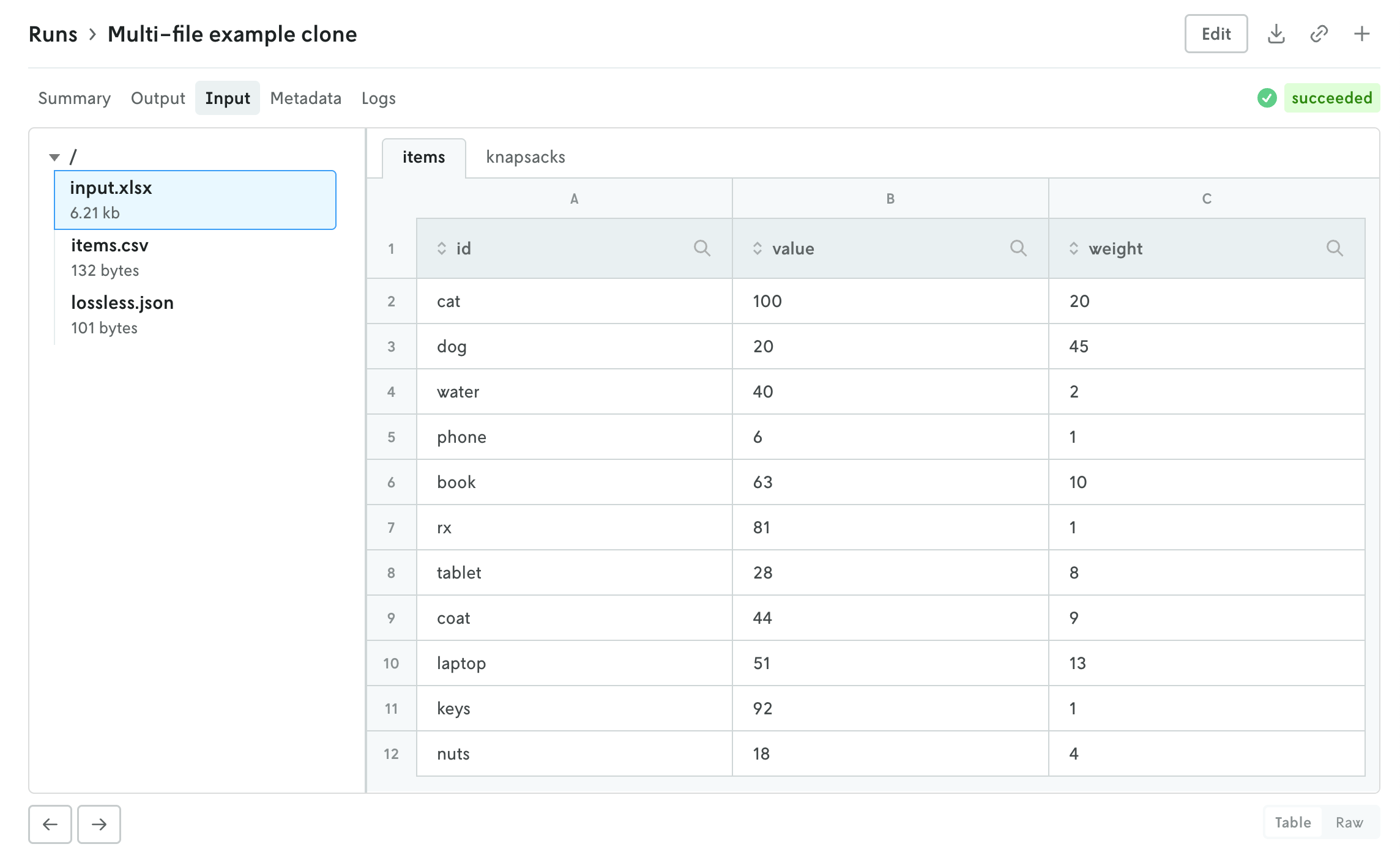Click the green succeeded status icon
1400x866 pixels.
[x=1266, y=98]
